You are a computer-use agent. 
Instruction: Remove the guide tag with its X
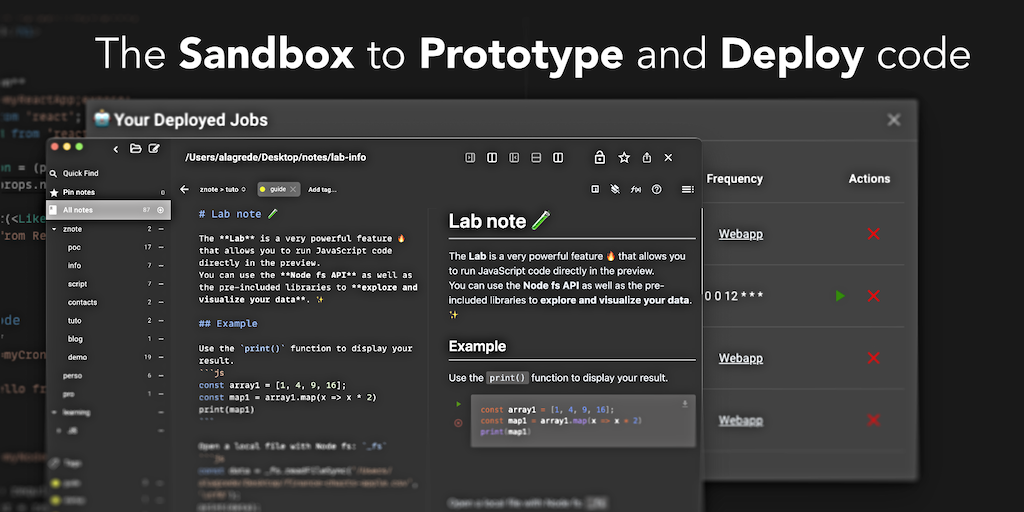[293, 189]
